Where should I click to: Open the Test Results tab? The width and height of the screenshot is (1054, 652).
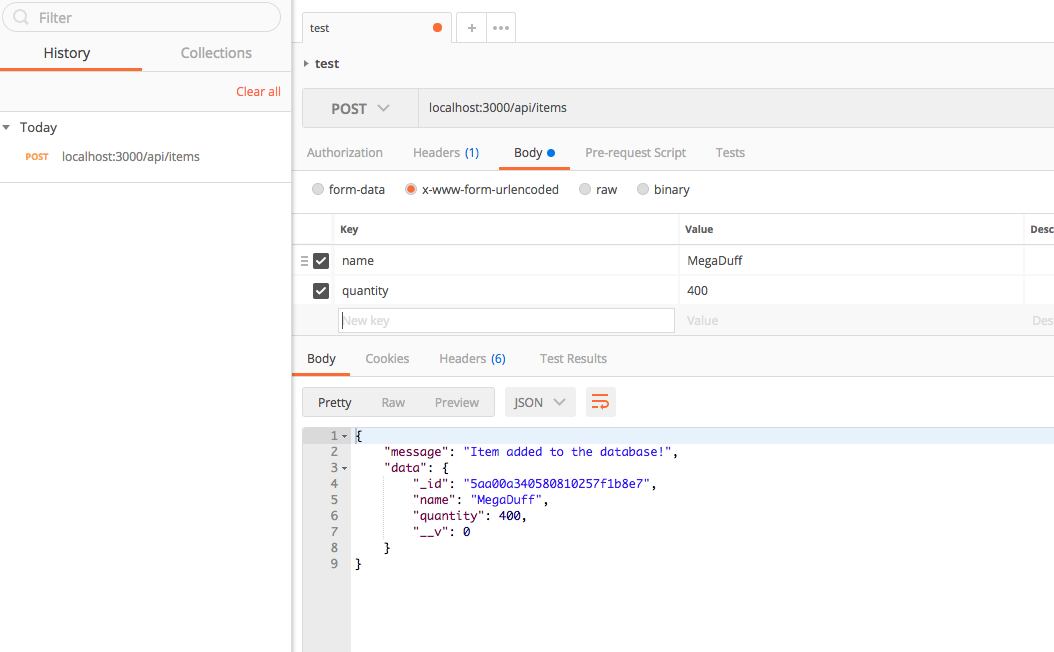573,358
